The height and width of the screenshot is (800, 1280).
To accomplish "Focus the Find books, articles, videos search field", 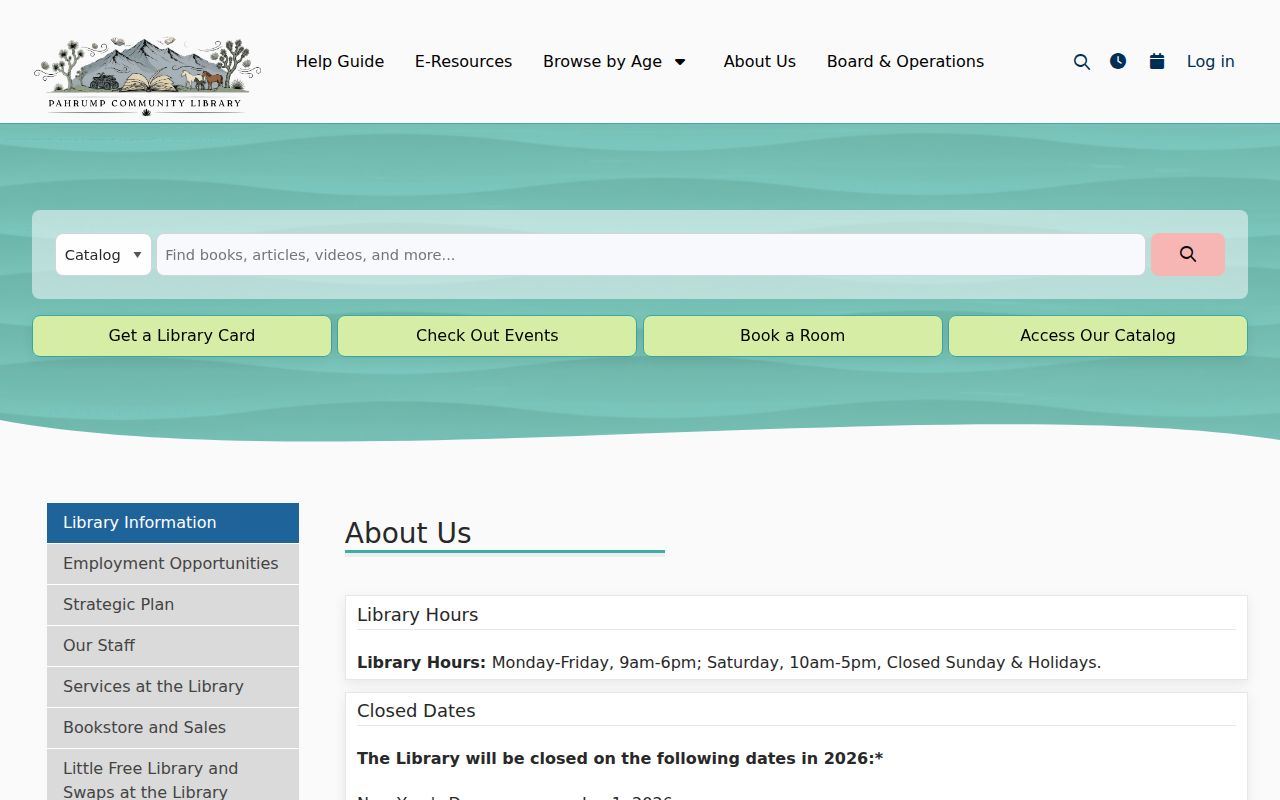I will tap(651, 254).
